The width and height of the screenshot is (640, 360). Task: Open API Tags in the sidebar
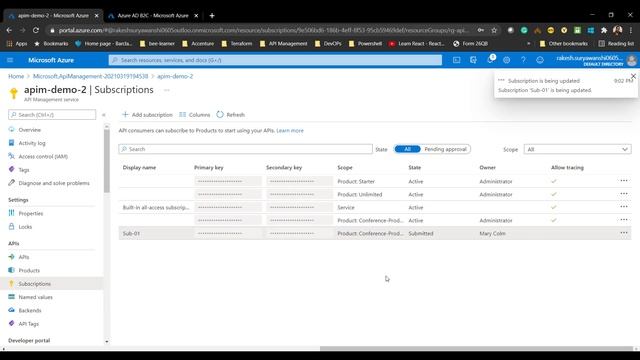point(29,324)
